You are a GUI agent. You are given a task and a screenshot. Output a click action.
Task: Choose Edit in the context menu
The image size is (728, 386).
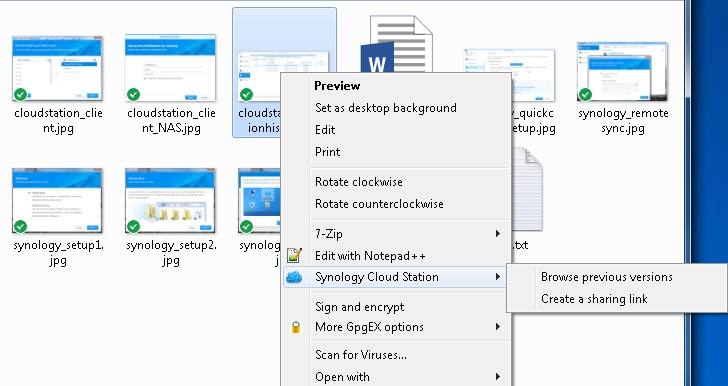click(x=325, y=130)
